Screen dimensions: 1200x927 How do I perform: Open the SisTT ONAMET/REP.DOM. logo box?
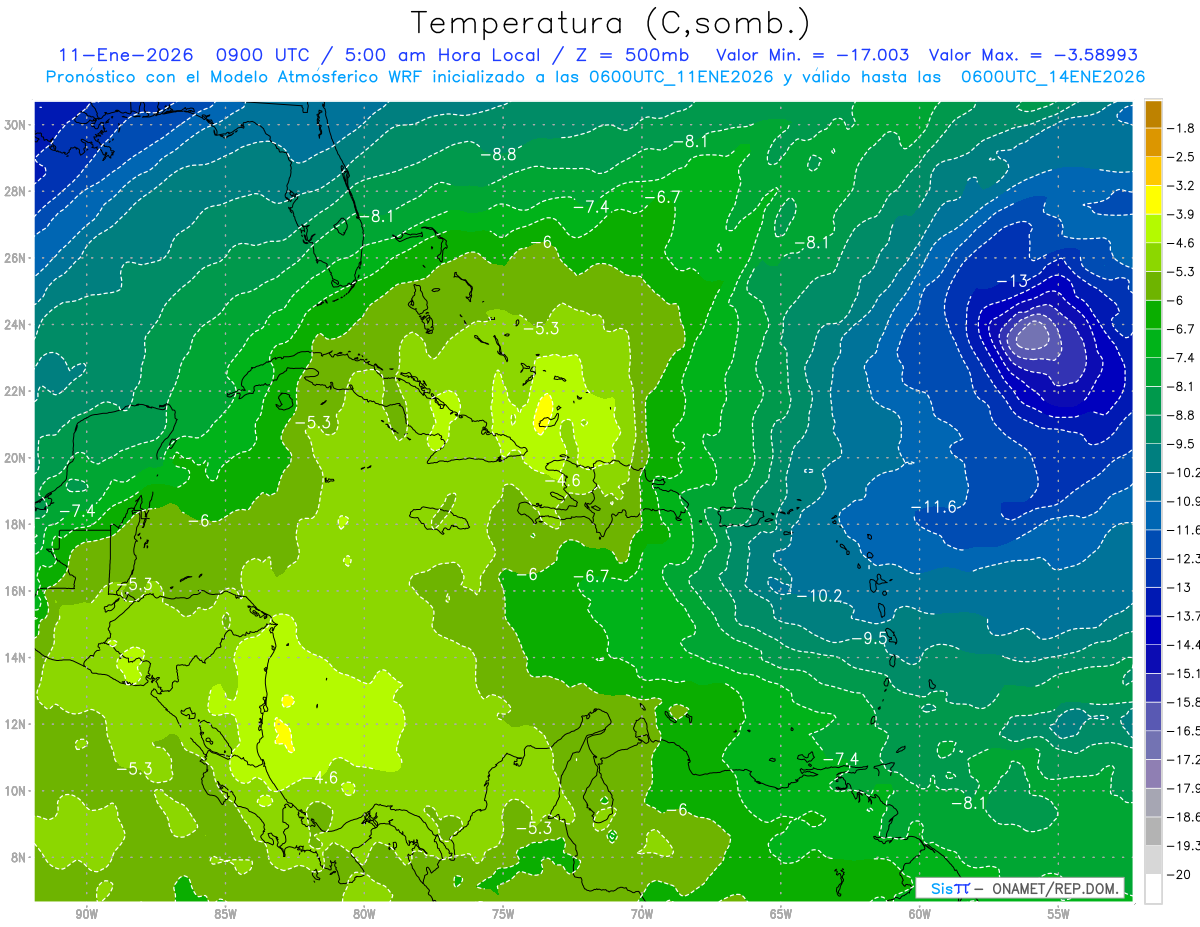(x=1021, y=888)
